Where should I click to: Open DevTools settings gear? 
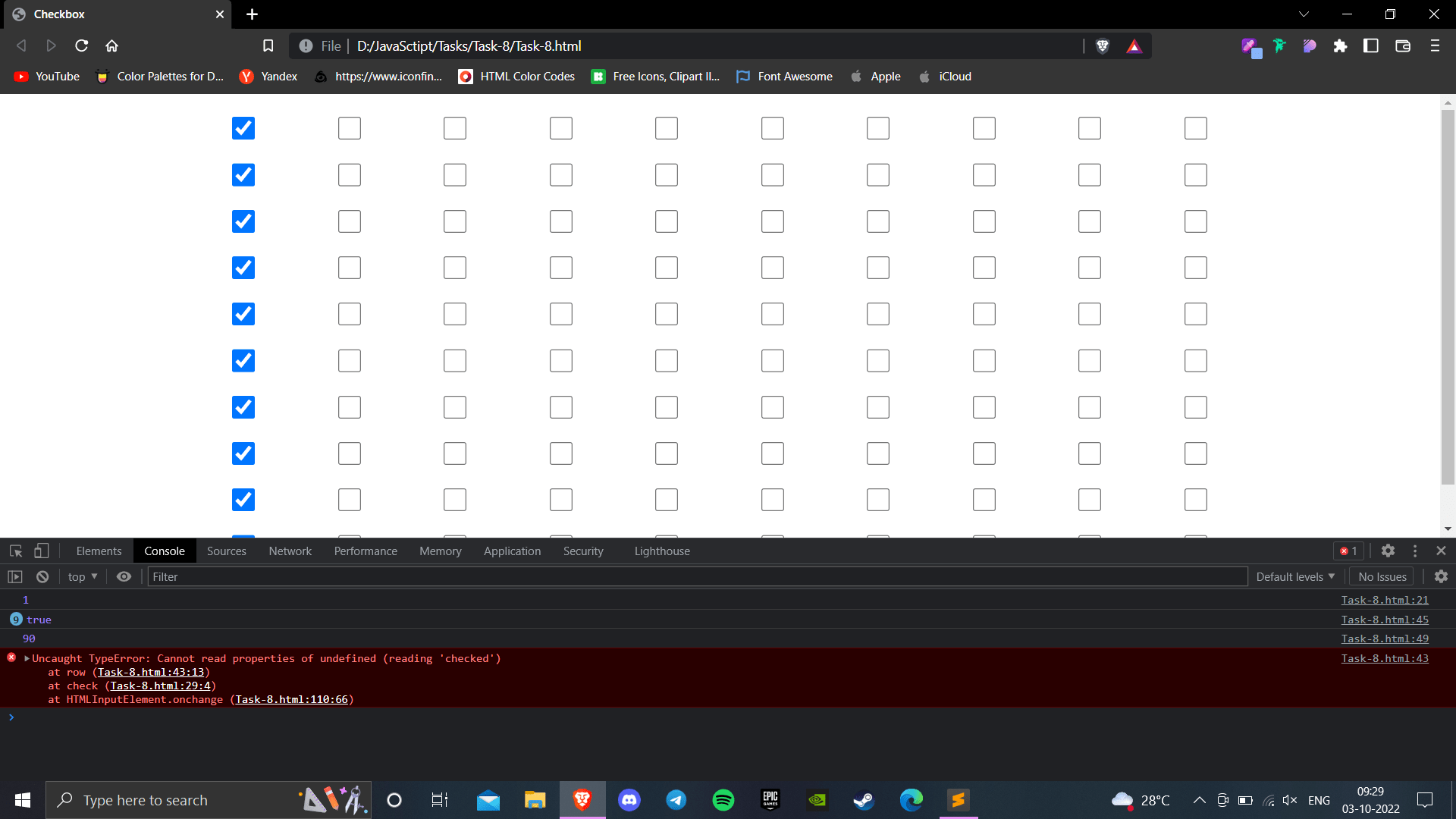[1389, 551]
